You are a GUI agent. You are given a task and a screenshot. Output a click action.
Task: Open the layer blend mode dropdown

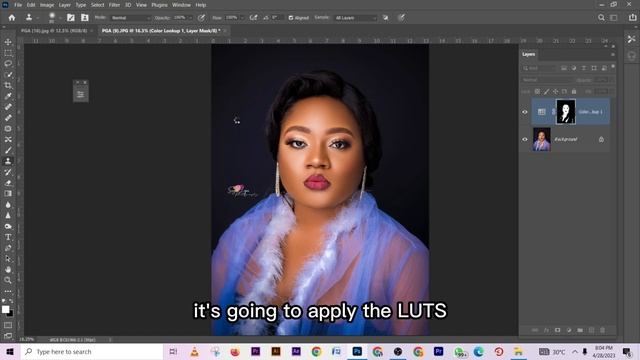[547, 80]
